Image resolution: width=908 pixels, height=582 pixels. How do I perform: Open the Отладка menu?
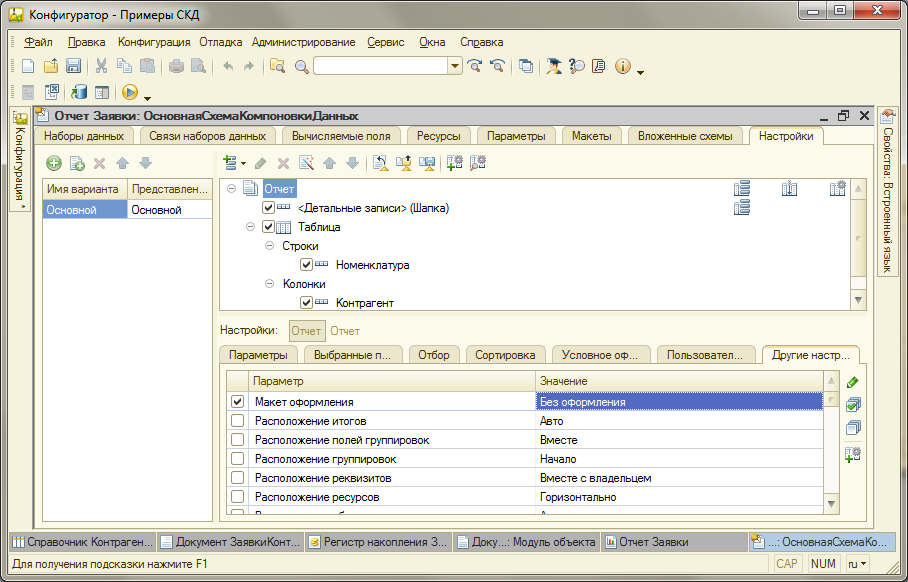(221, 42)
